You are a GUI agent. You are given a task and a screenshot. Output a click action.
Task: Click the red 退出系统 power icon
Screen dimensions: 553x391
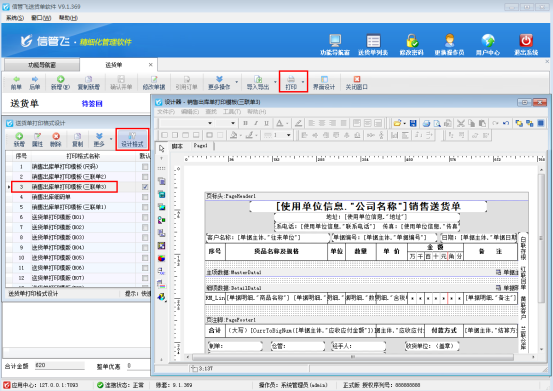coord(526,45)
